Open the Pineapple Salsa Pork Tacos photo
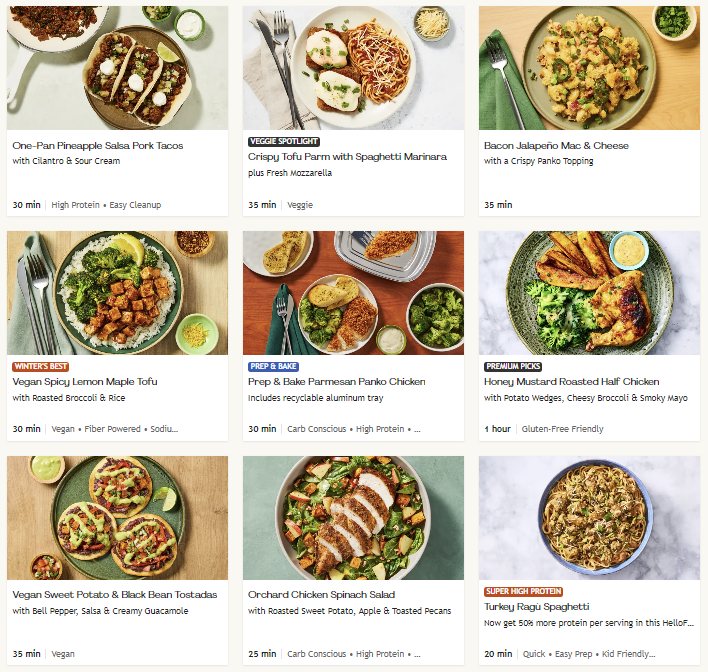The width and height of the screenshot is (708, 672). 117,68
